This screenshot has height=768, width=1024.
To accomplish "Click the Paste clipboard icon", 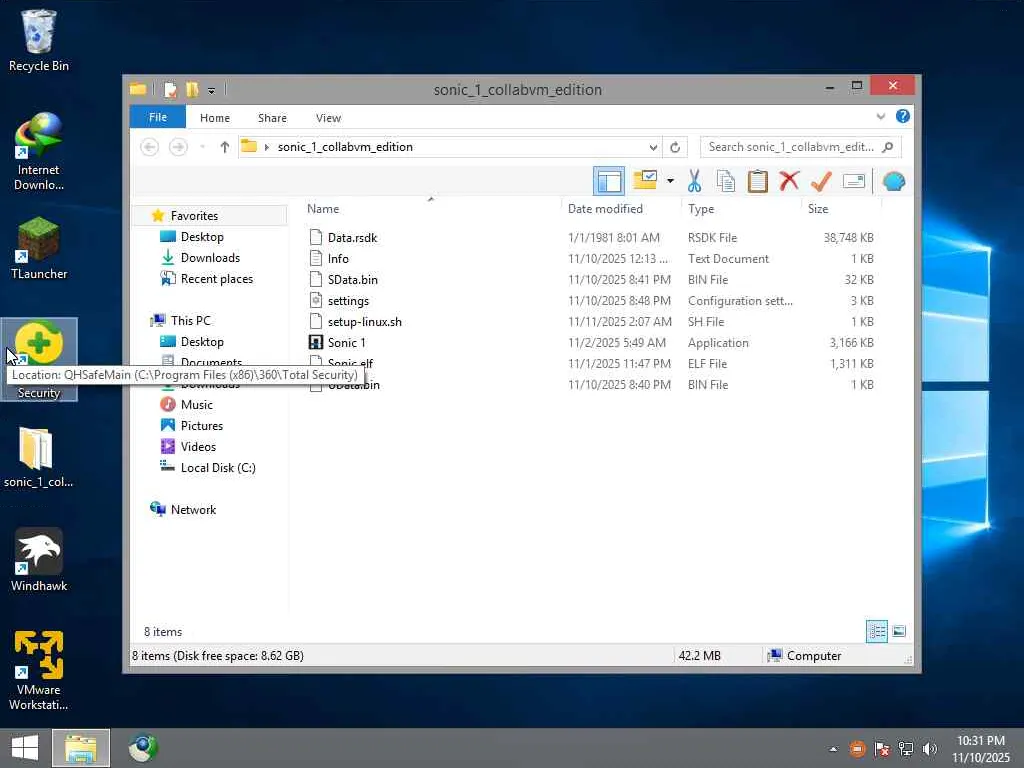I will (x=758, y=181).
